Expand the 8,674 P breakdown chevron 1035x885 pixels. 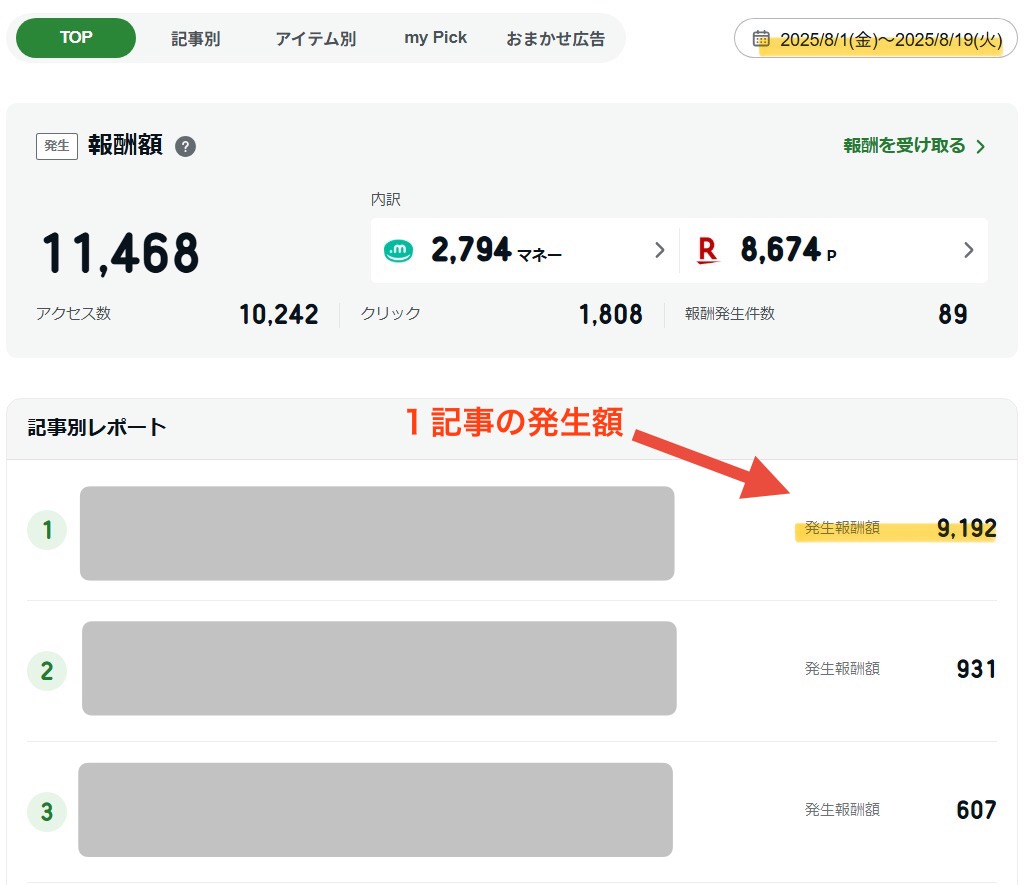pyautogui.click(x=968, y=250)
